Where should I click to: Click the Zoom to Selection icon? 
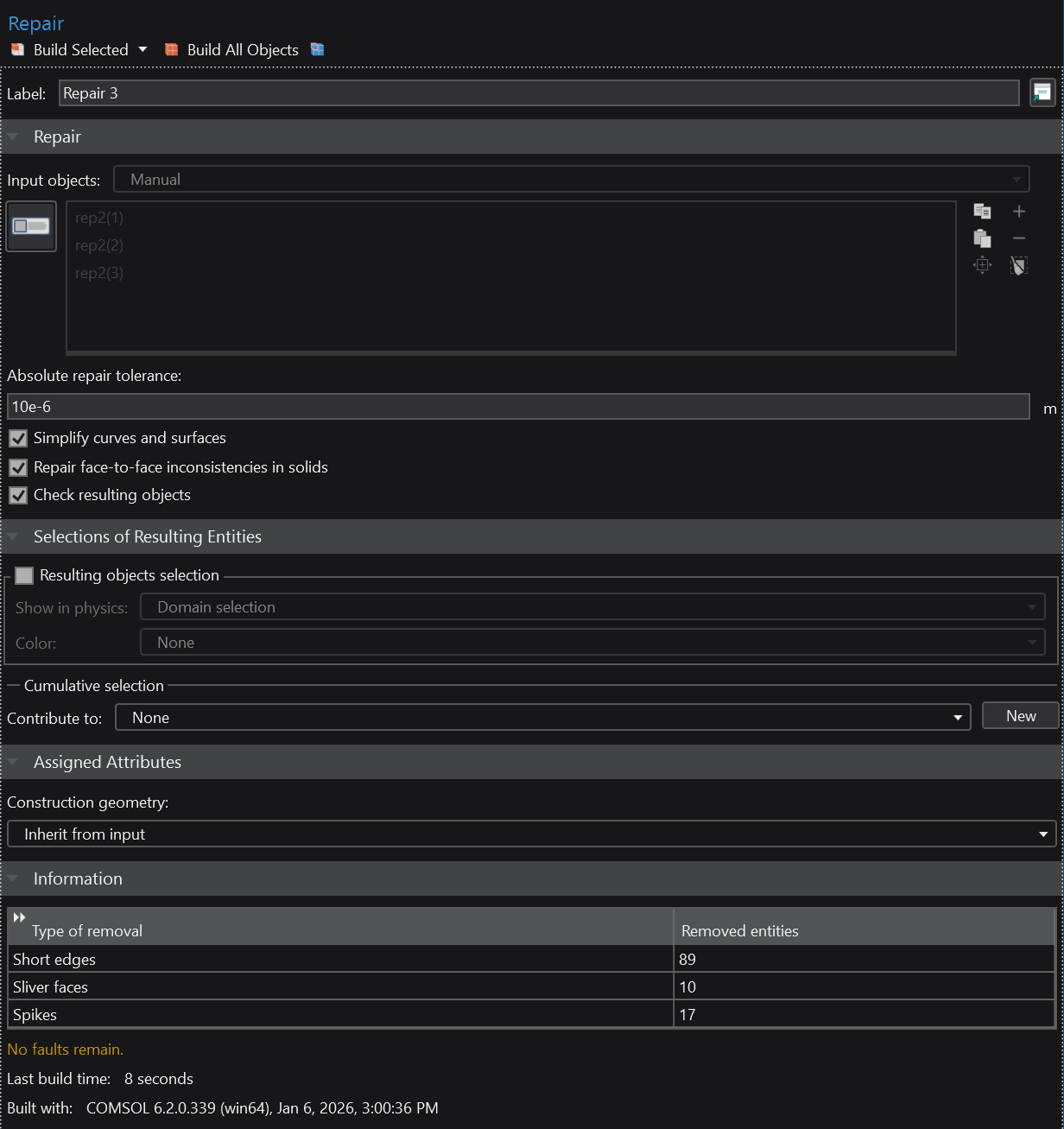(982, 265)
